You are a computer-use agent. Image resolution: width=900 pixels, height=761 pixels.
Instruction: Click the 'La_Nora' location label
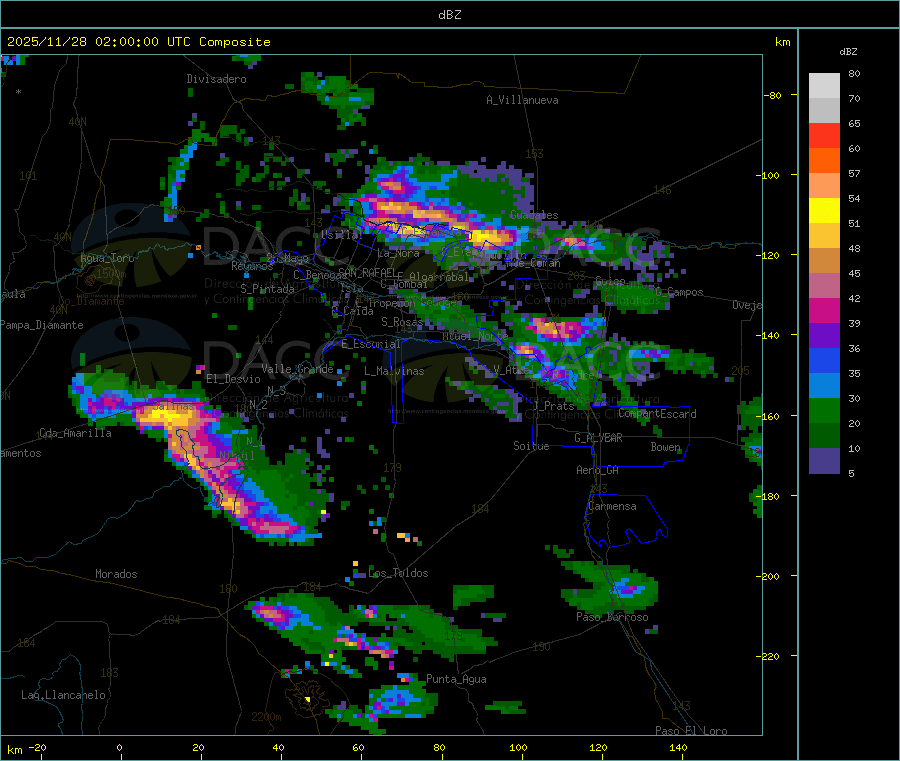(398, 253)
